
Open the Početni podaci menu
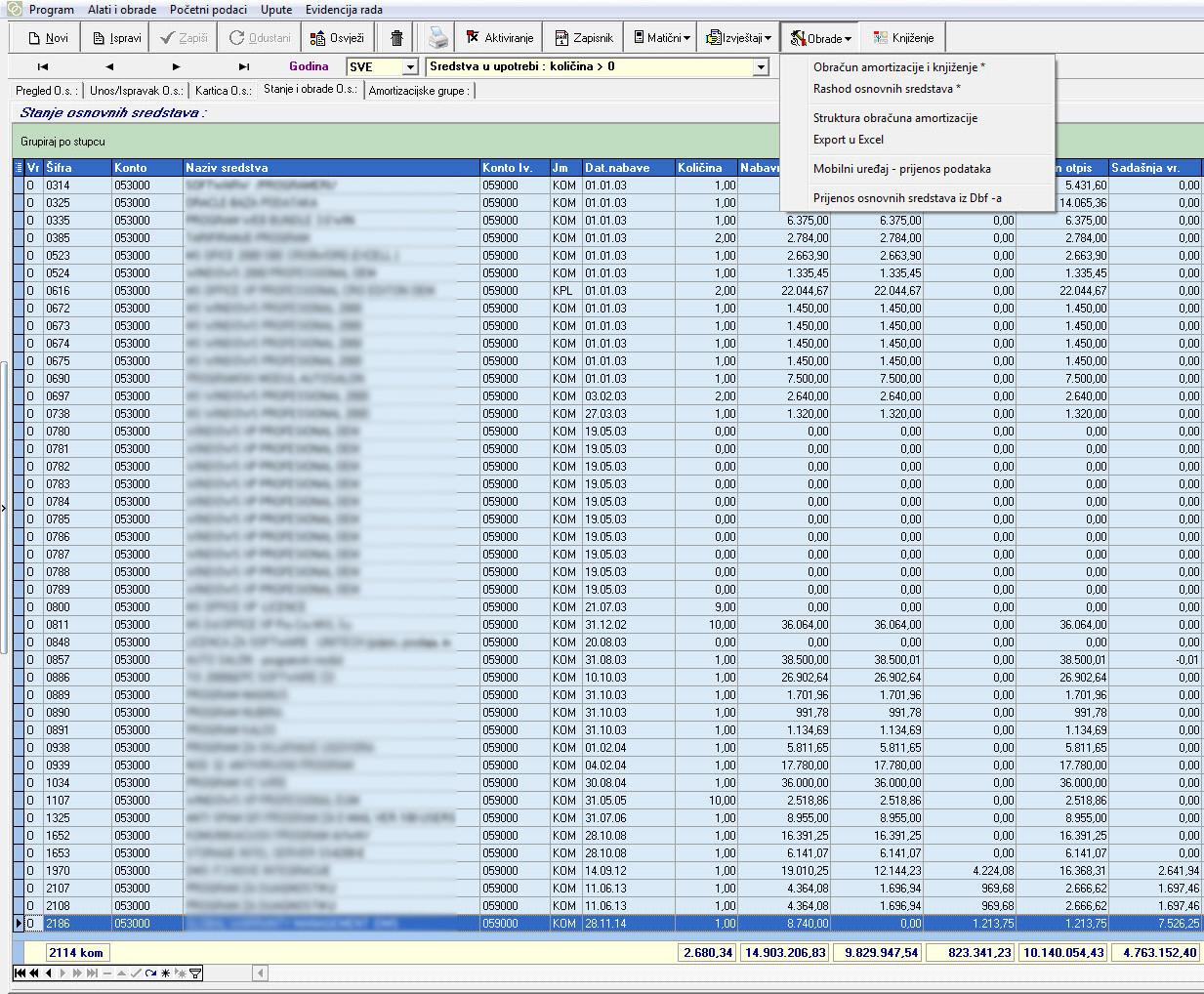tap(208, 10)
